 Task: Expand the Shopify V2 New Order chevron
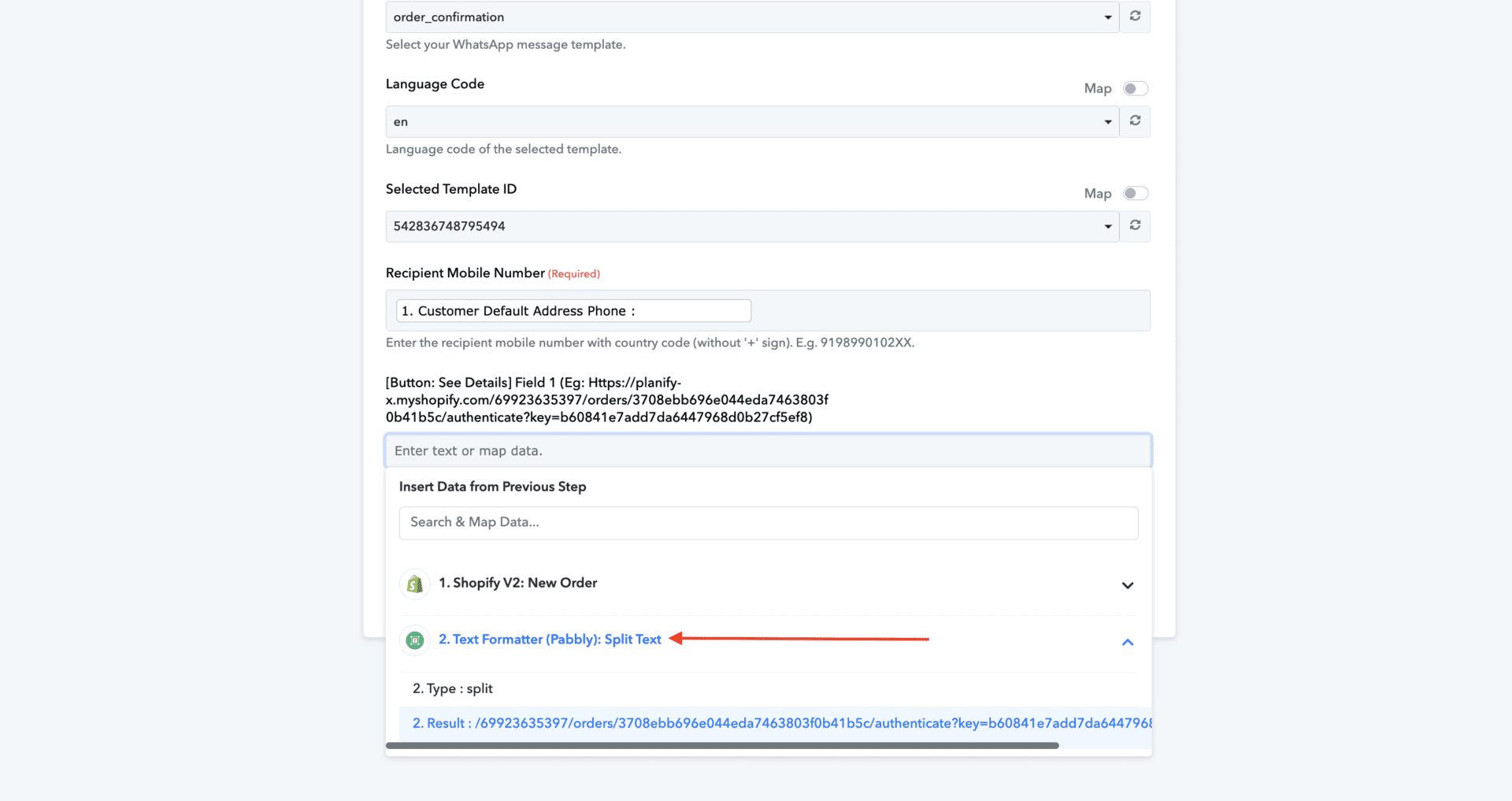pos(1127,585)
